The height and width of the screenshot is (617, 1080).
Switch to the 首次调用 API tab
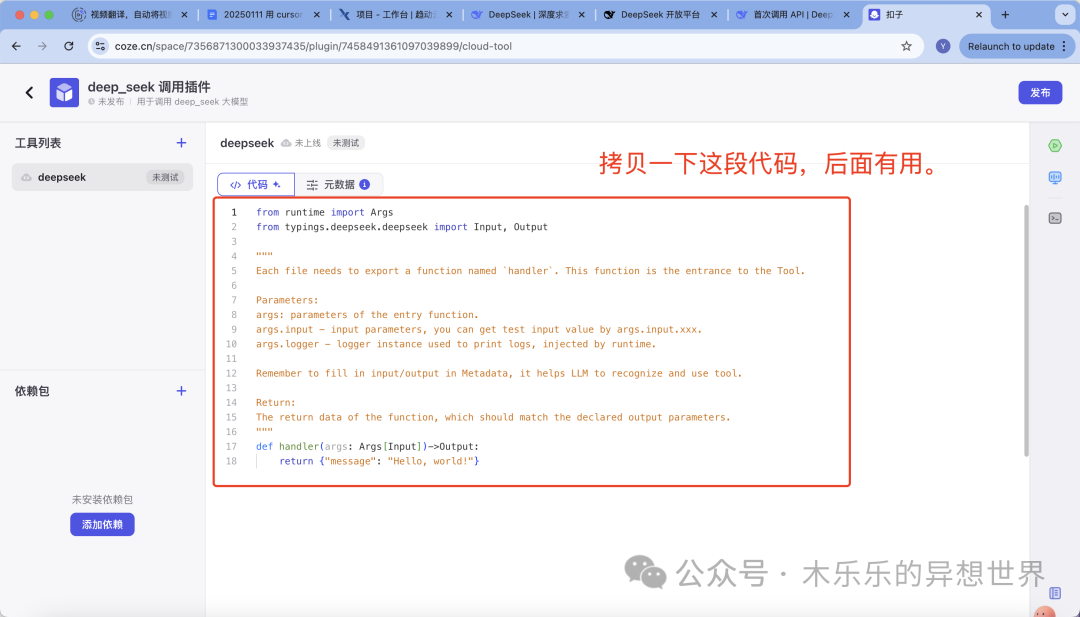(792, 14)
